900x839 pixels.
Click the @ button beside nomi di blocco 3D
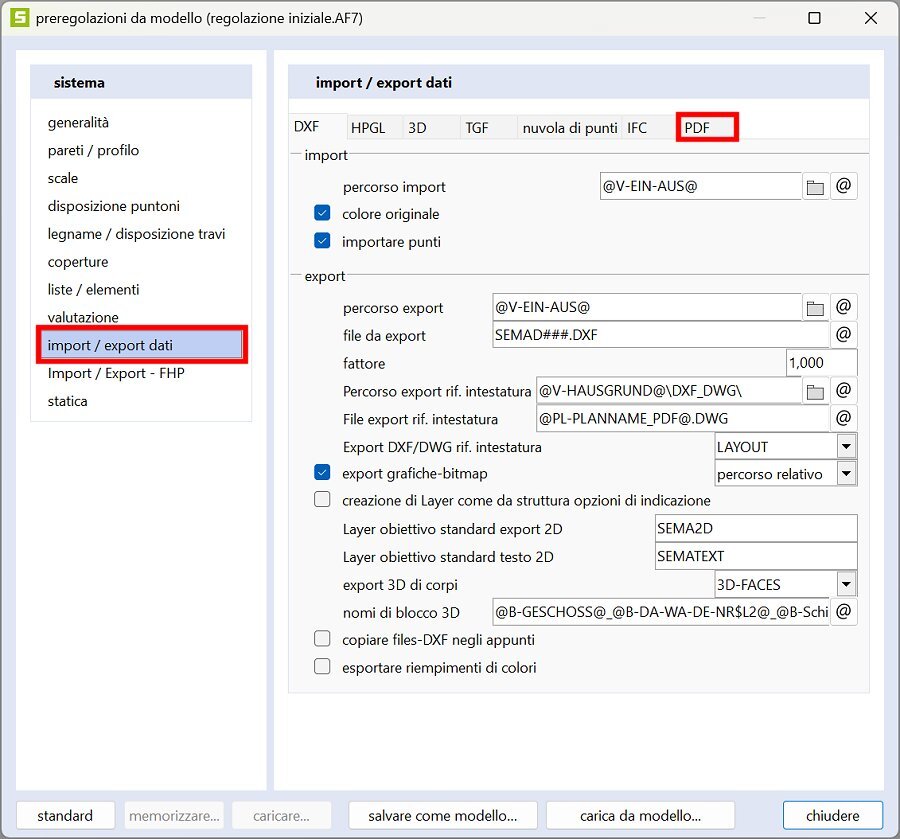pyautogui.click(x=844, y=611)
